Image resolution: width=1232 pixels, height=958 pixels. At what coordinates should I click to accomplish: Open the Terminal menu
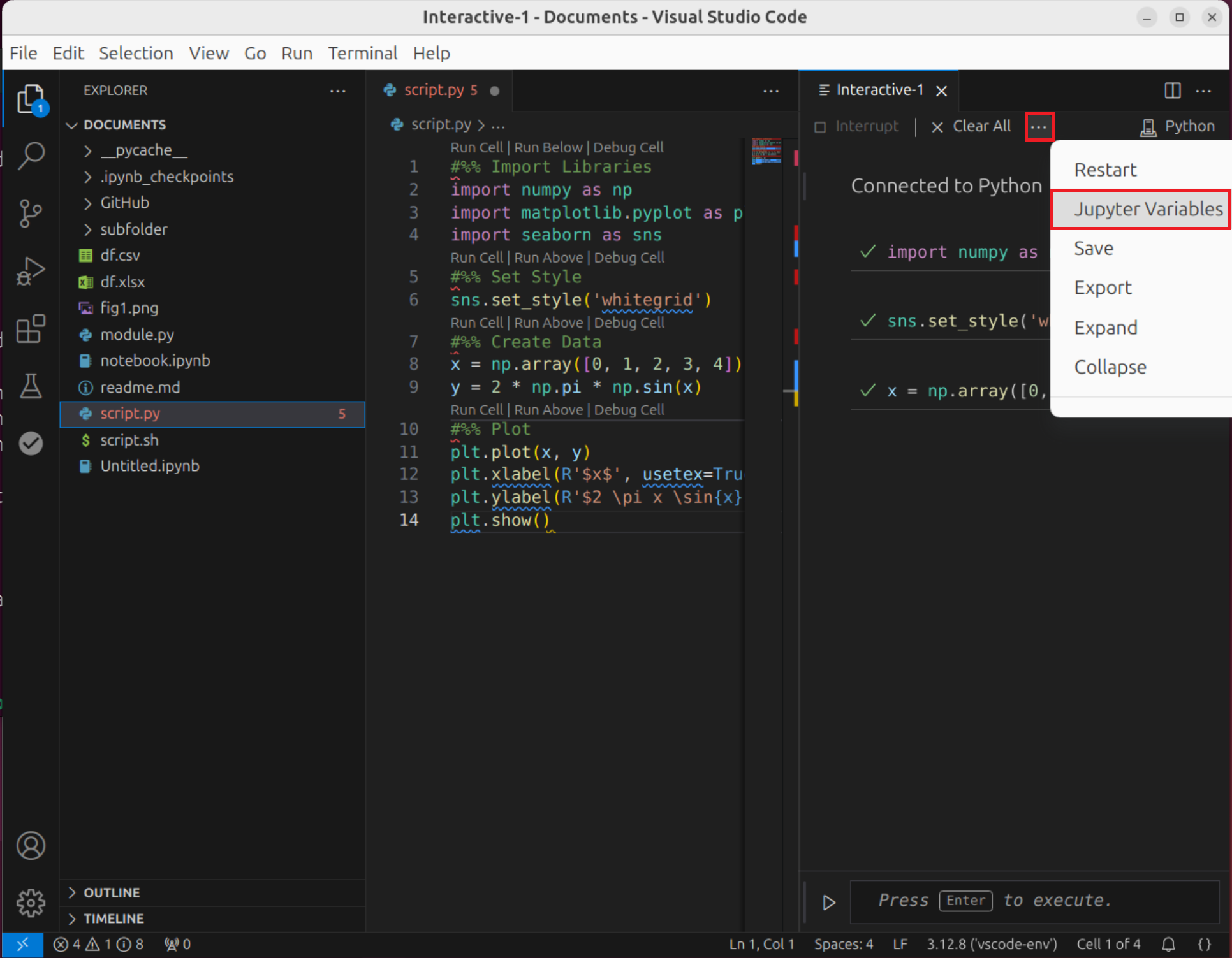362,53
